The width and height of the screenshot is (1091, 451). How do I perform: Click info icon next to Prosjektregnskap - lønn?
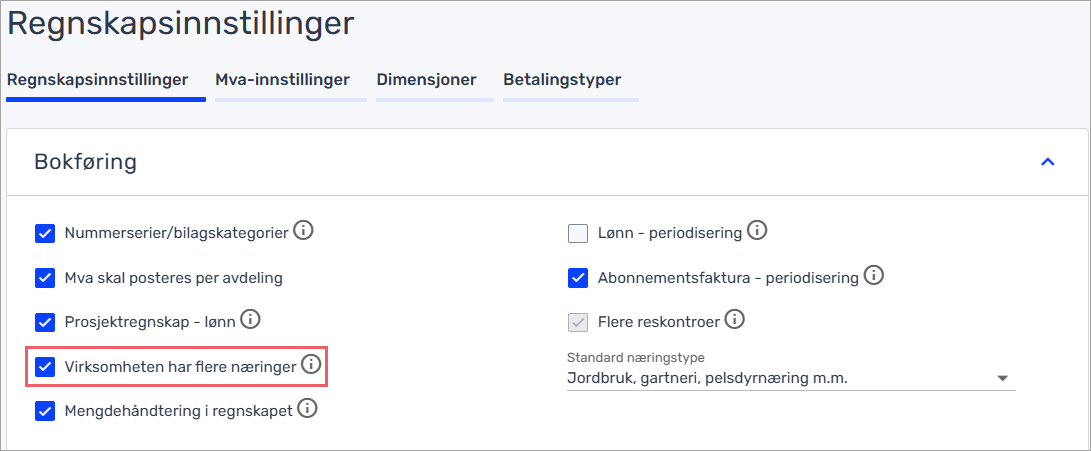[x=250, y=321]
